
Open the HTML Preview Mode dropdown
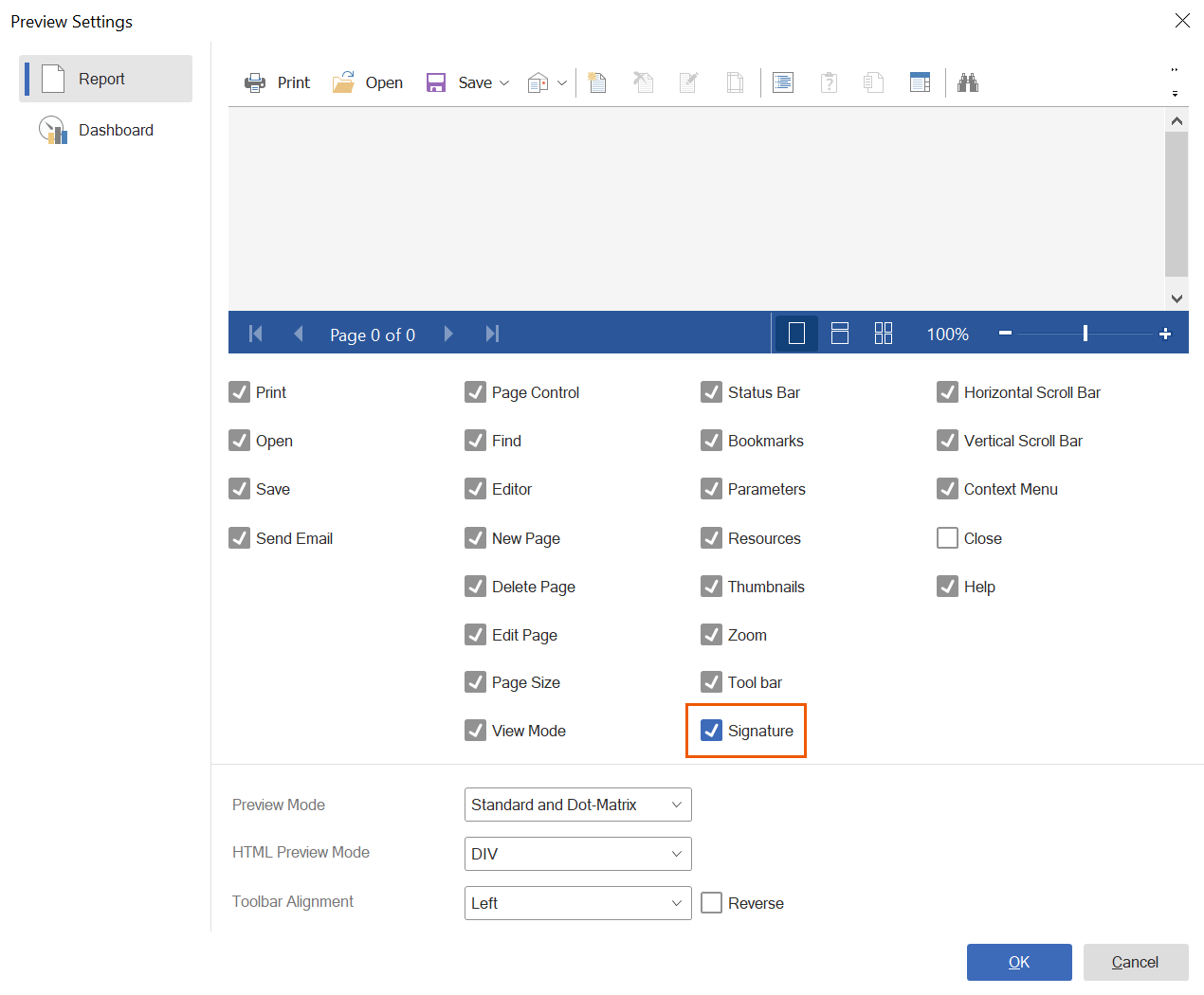(578, 854)
